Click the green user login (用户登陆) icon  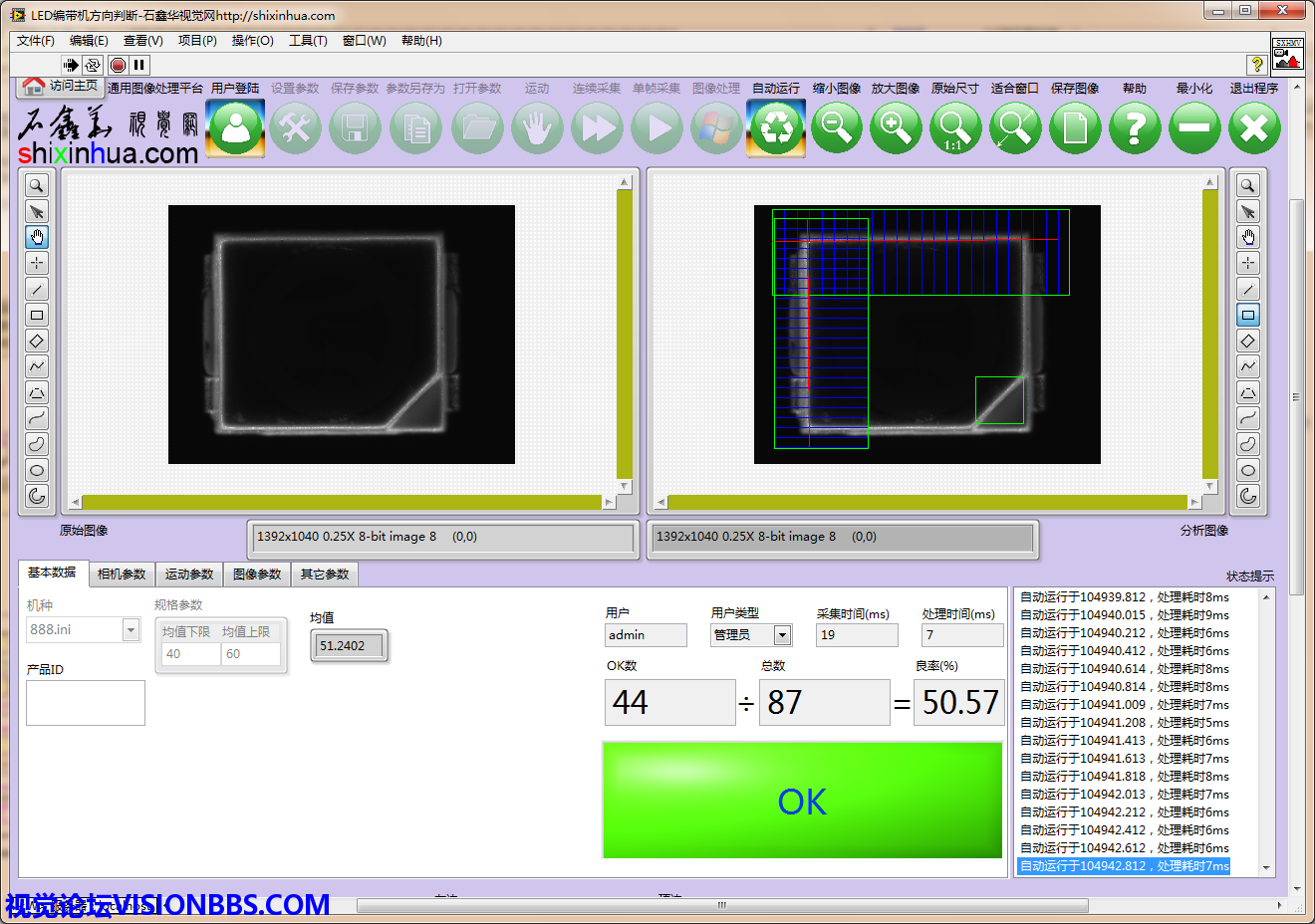click(236, 128)
